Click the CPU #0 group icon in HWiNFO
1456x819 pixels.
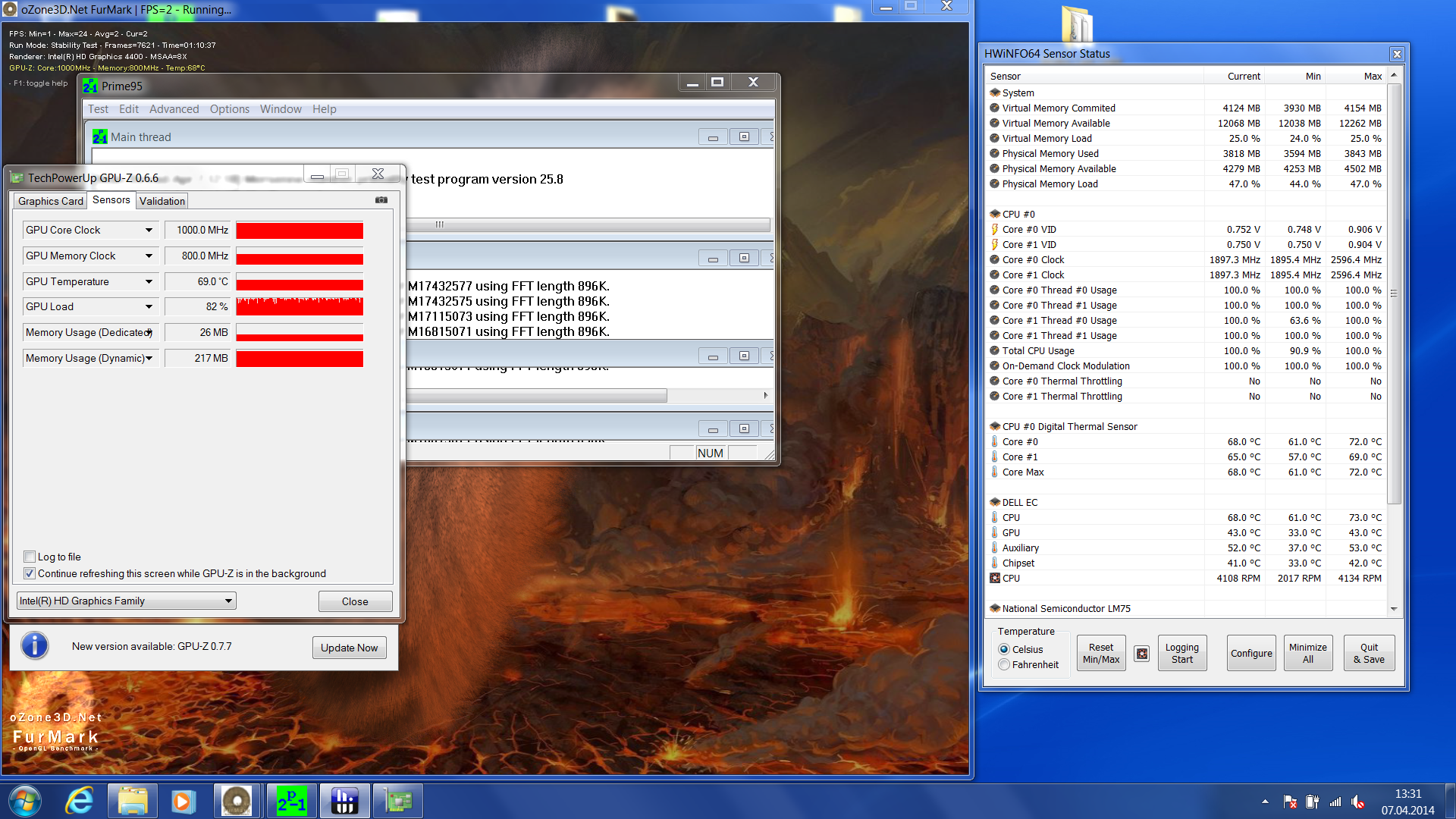click(x=994, y=214)
